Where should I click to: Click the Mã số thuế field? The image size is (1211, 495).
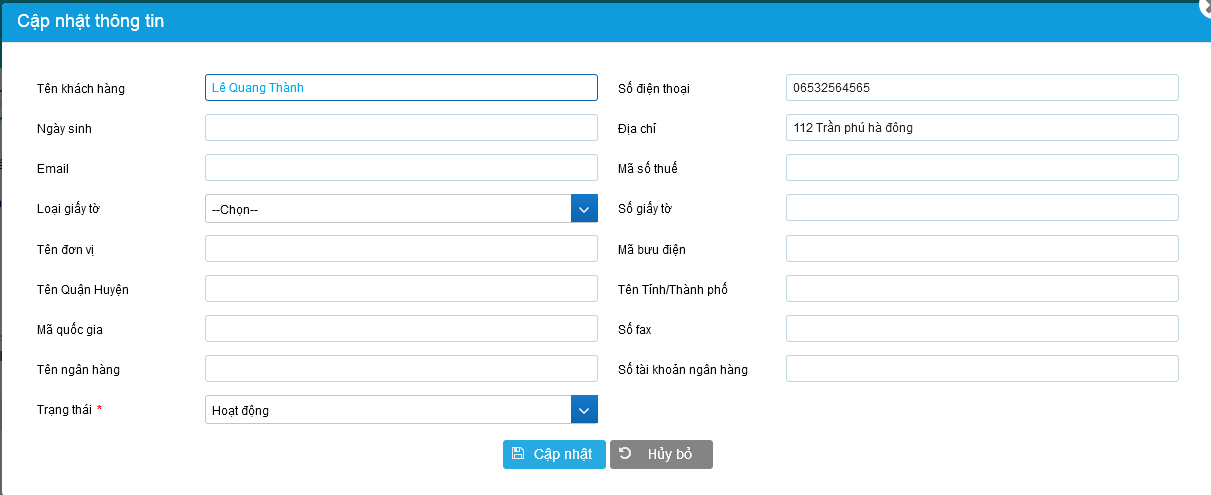pos(981,168)
